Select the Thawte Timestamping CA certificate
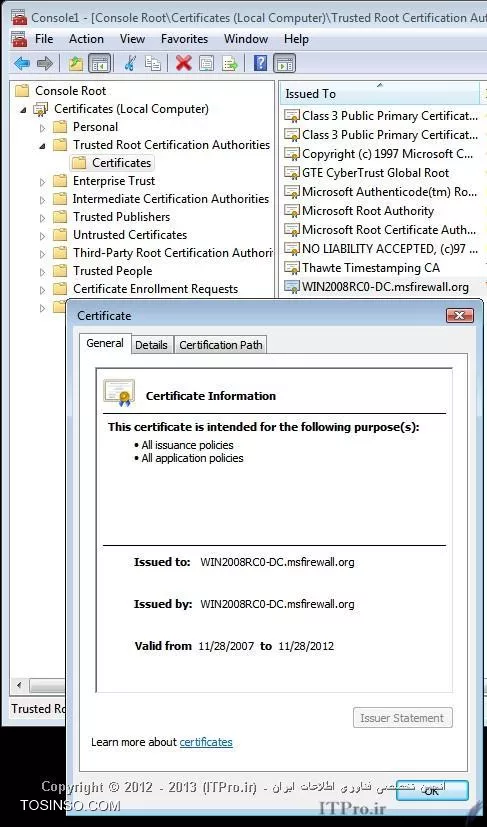Viewport: 487px width, 827px height. pyautogui.click(x=370, y=268)
